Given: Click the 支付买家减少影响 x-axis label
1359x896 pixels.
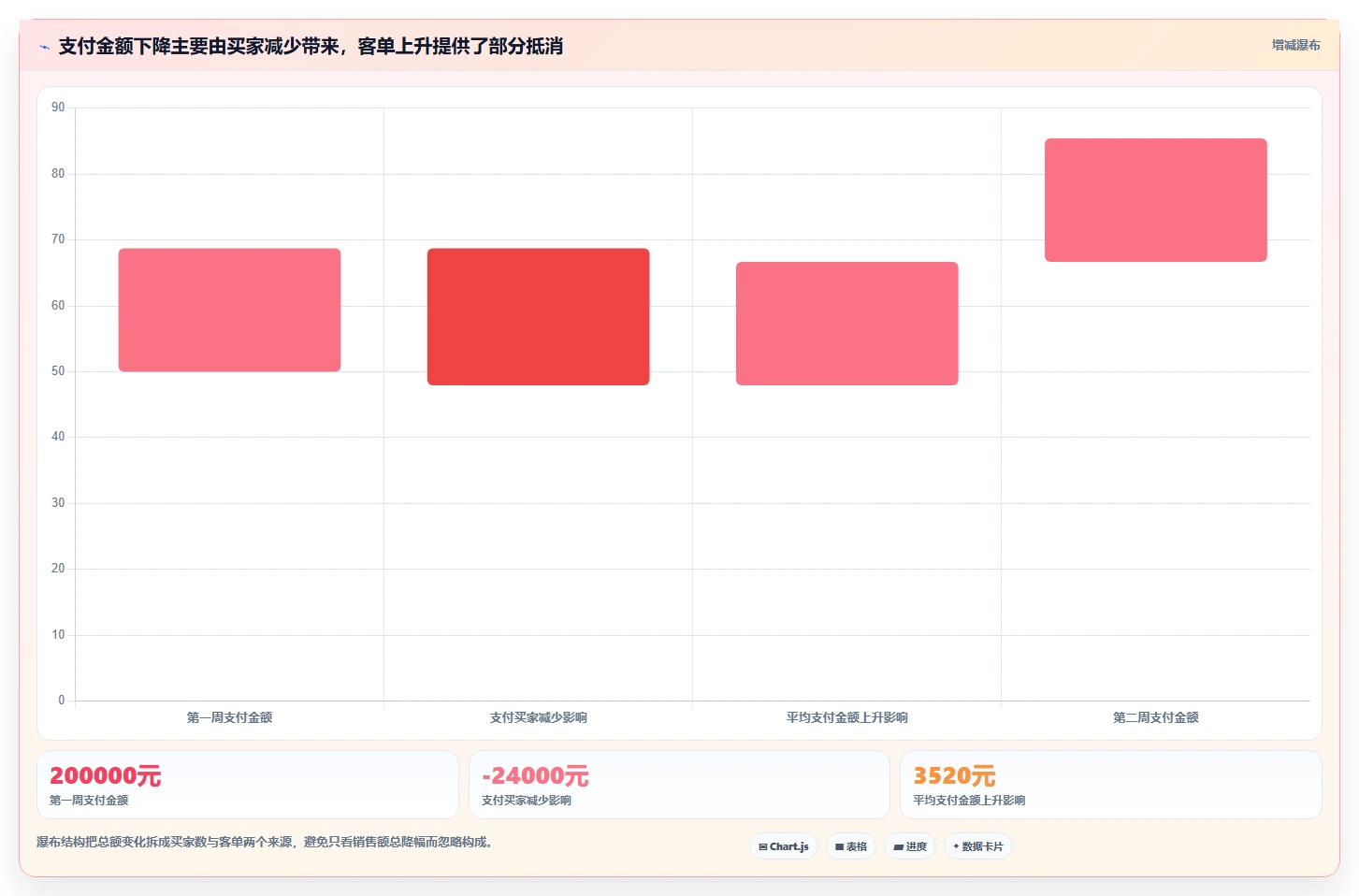Looking at the screenshot, I should pos(538,717).
